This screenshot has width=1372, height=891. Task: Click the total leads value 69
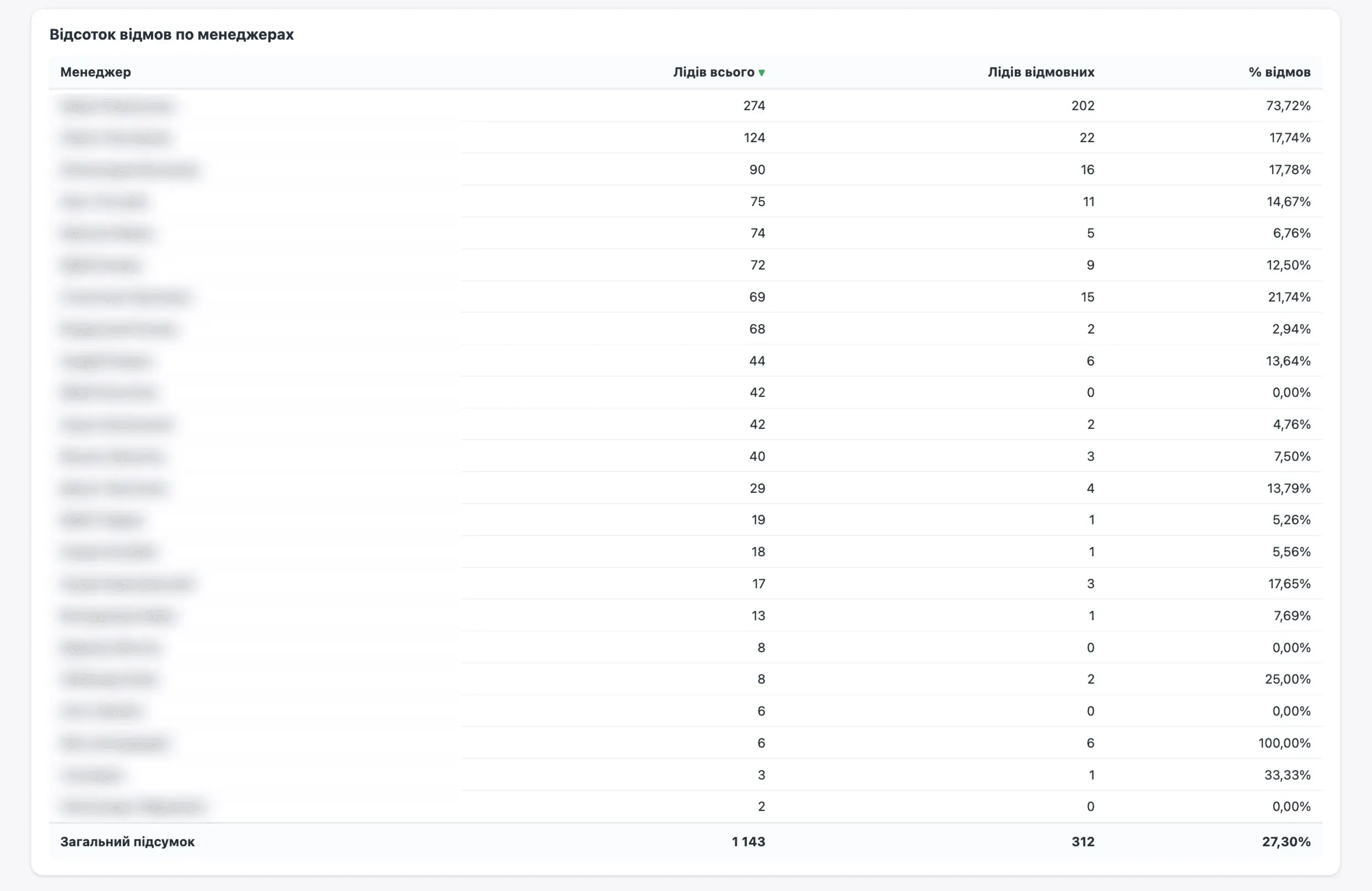point(757,297)
